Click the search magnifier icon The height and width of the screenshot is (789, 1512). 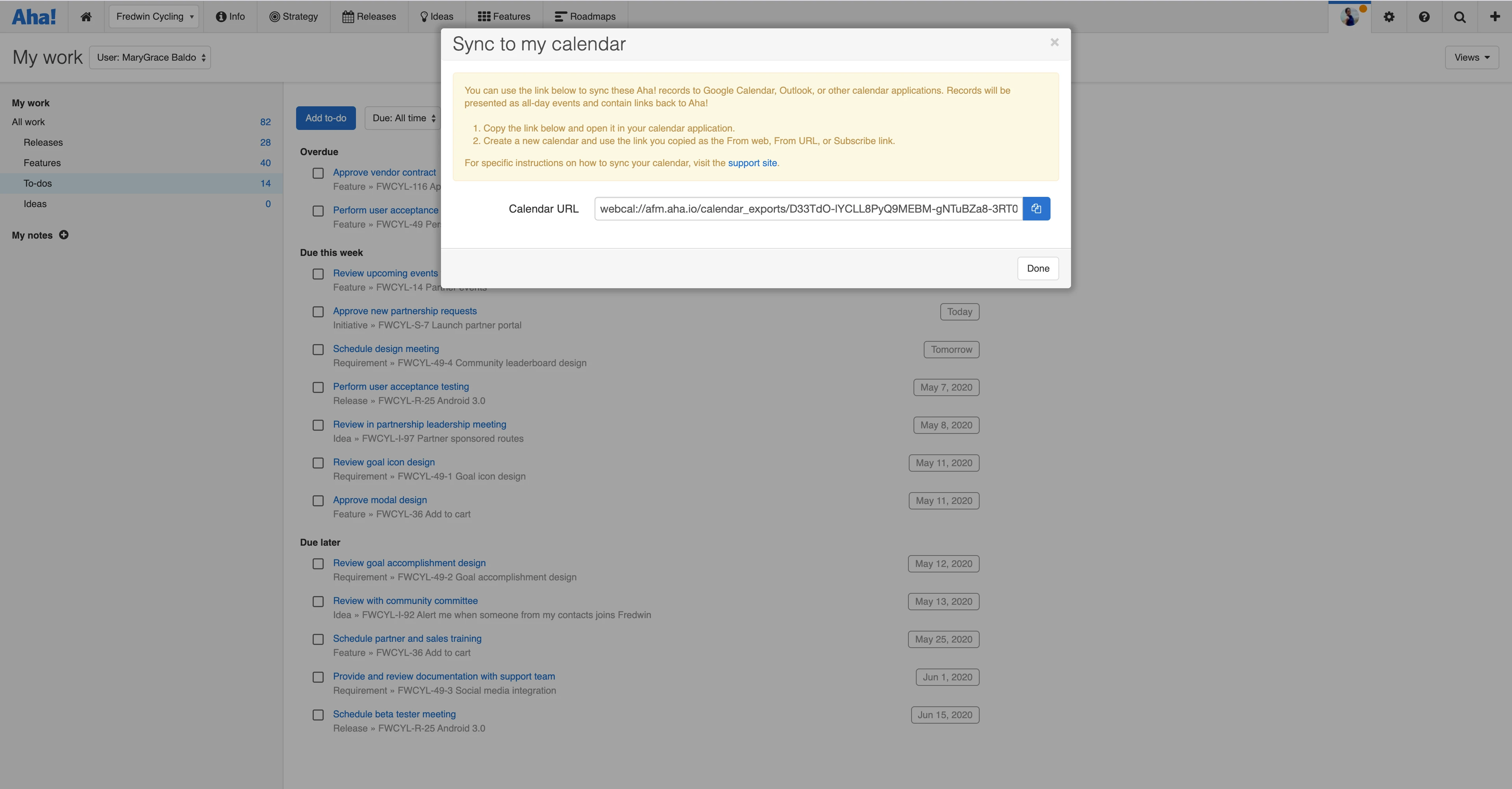click(x=1460, y=17)
